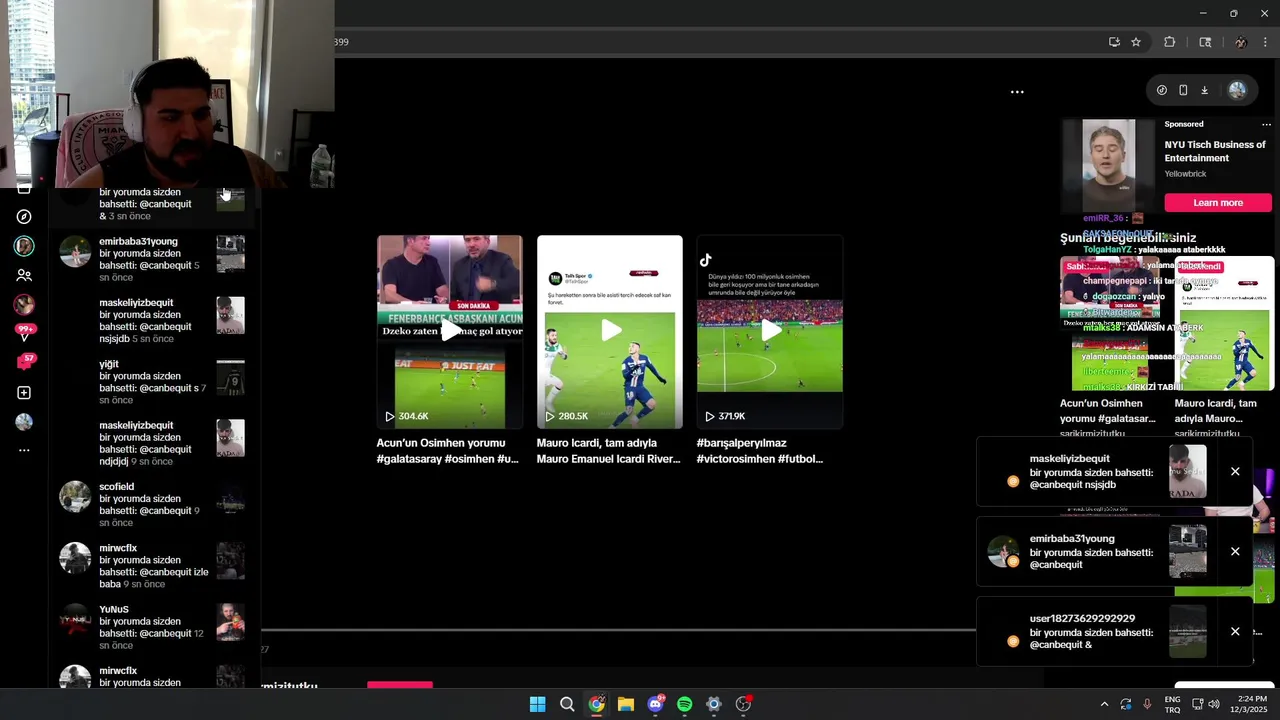This screenshot has width=1280, height=720.
Task: Open the maskeliyizbequit popup video thumbnail
Action: tap(1188, 472)
